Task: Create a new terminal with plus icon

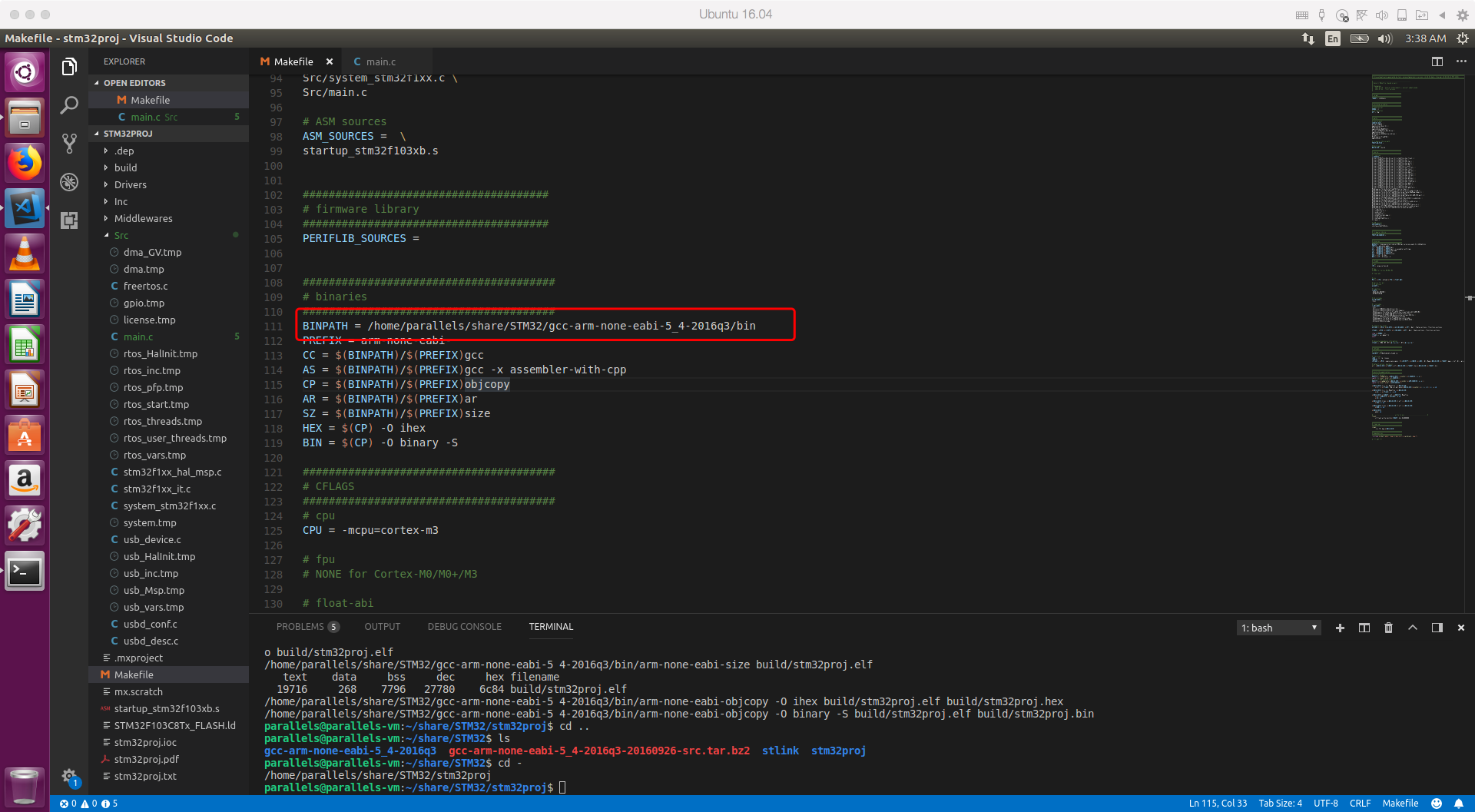Action: click(x=1340, y=628)
